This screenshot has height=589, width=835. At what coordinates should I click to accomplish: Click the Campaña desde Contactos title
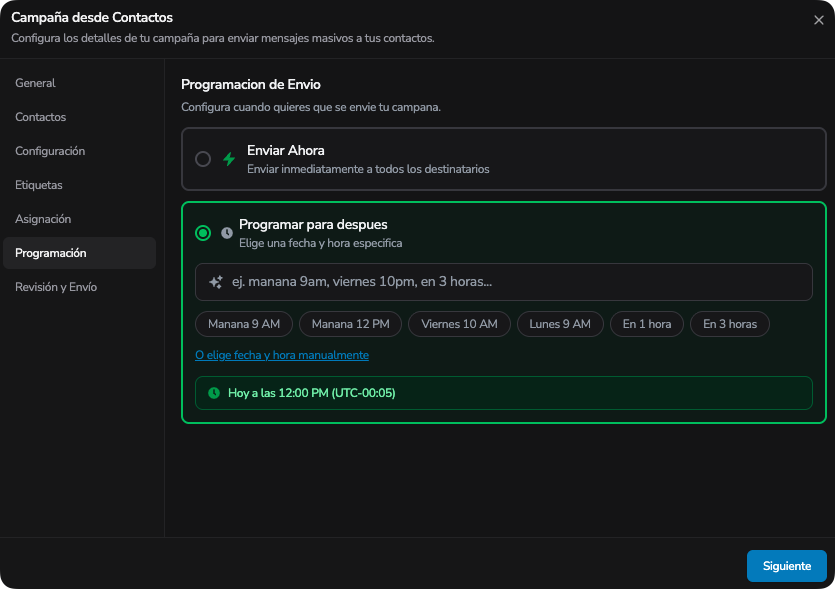tap(92, 18)
